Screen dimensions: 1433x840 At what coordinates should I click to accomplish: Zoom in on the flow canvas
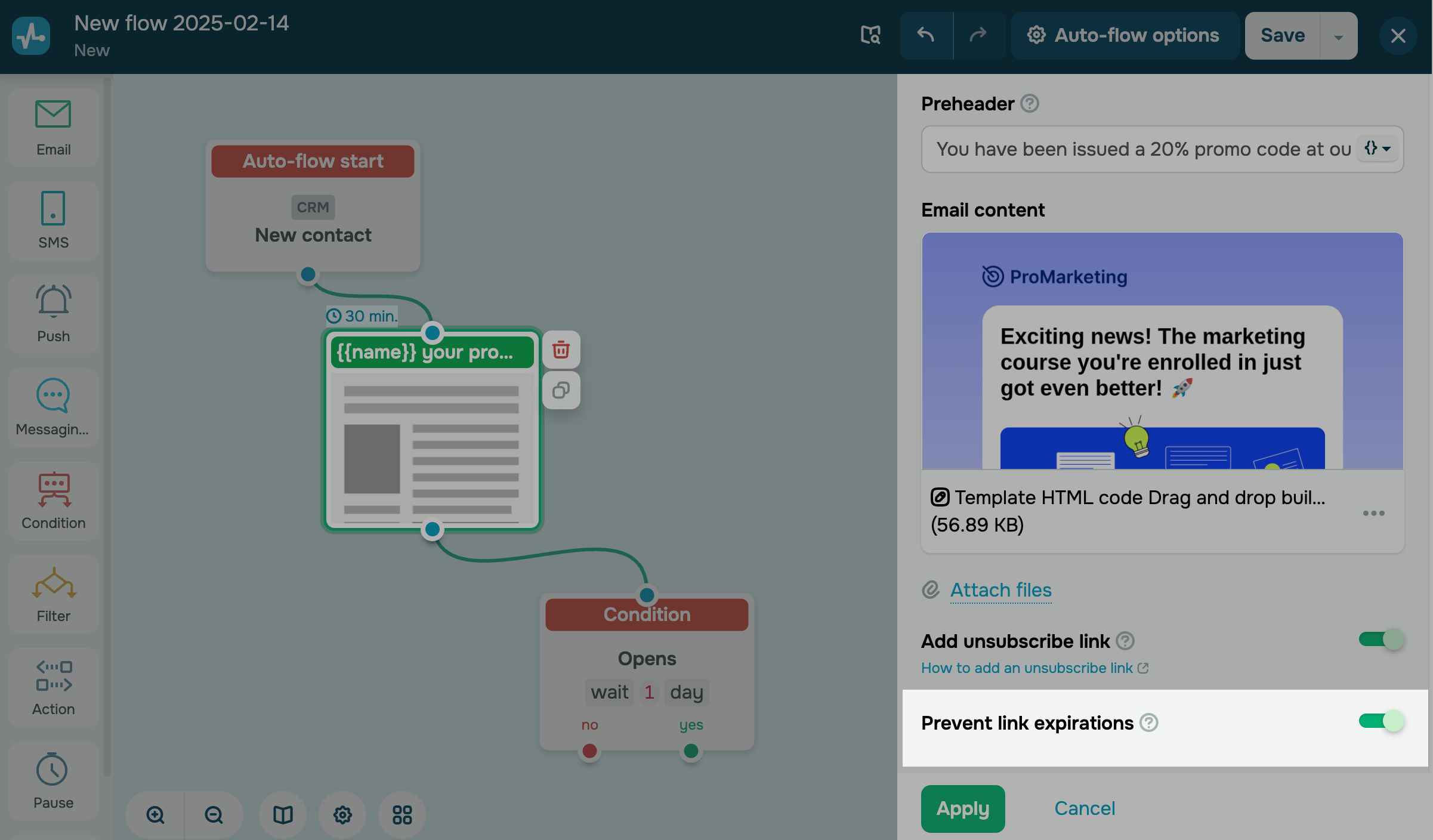tap(155, 814)
